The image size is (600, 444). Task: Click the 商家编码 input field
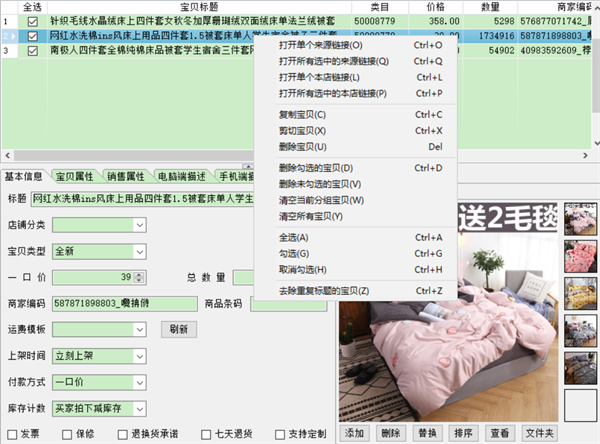125,304
